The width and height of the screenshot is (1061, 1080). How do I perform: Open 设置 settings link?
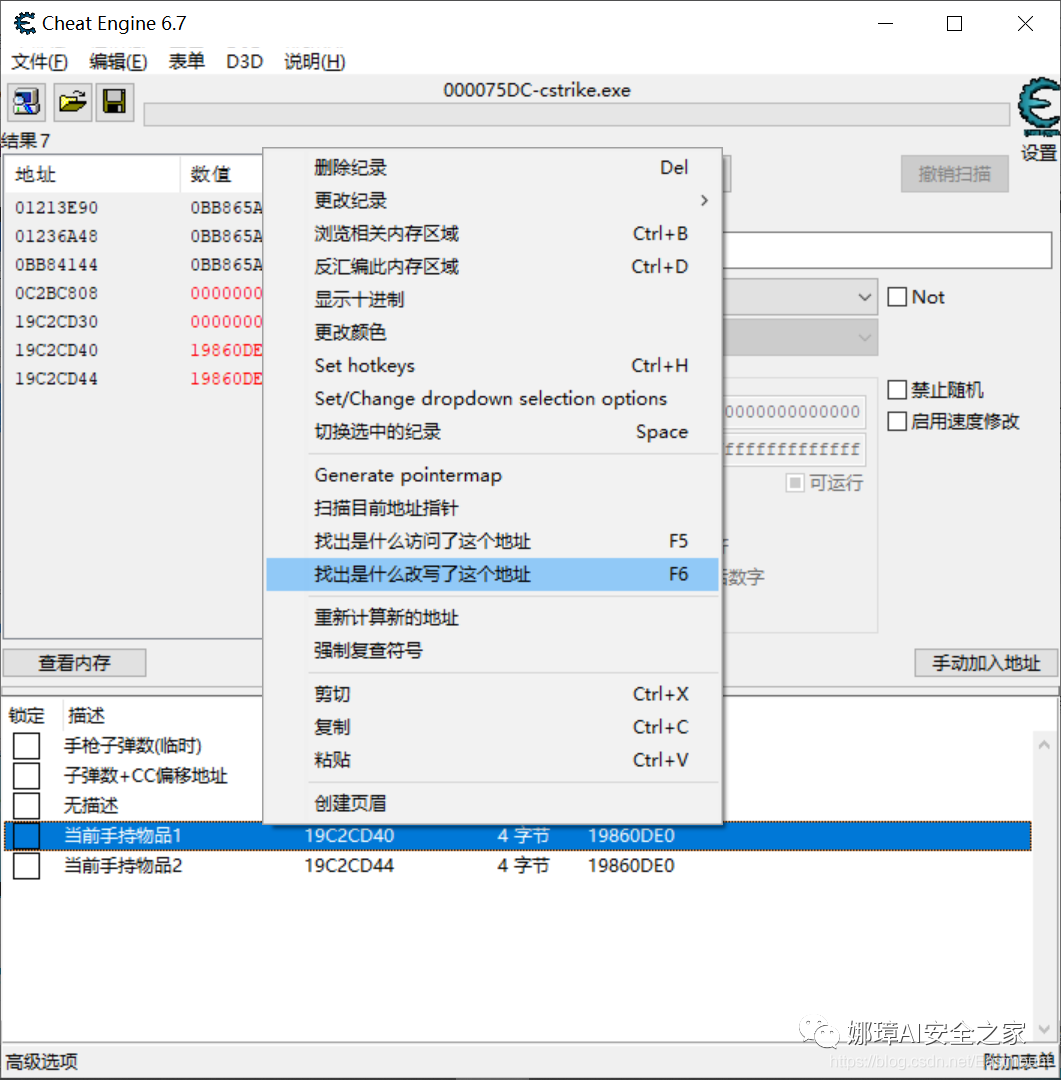click(x=1039, y=153)
